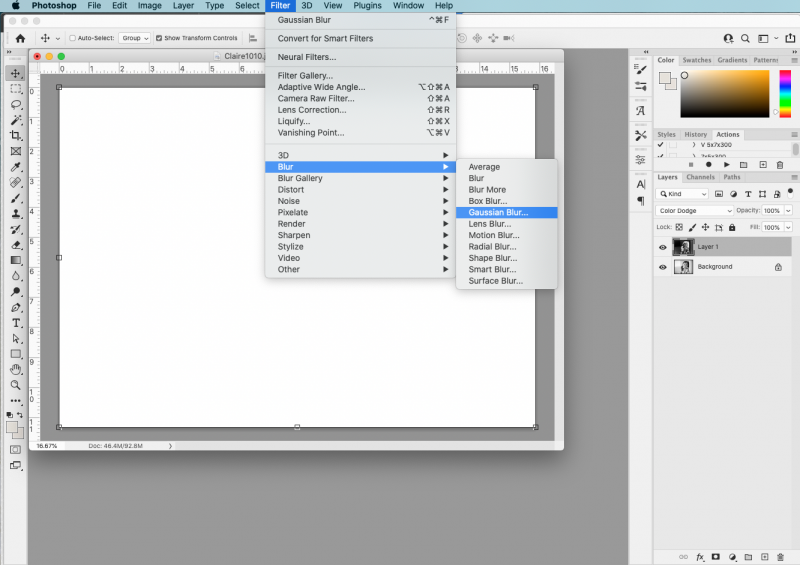
Task: Open Image menu in menu bar
Action: pyautogui.click(x=149, y=6)
